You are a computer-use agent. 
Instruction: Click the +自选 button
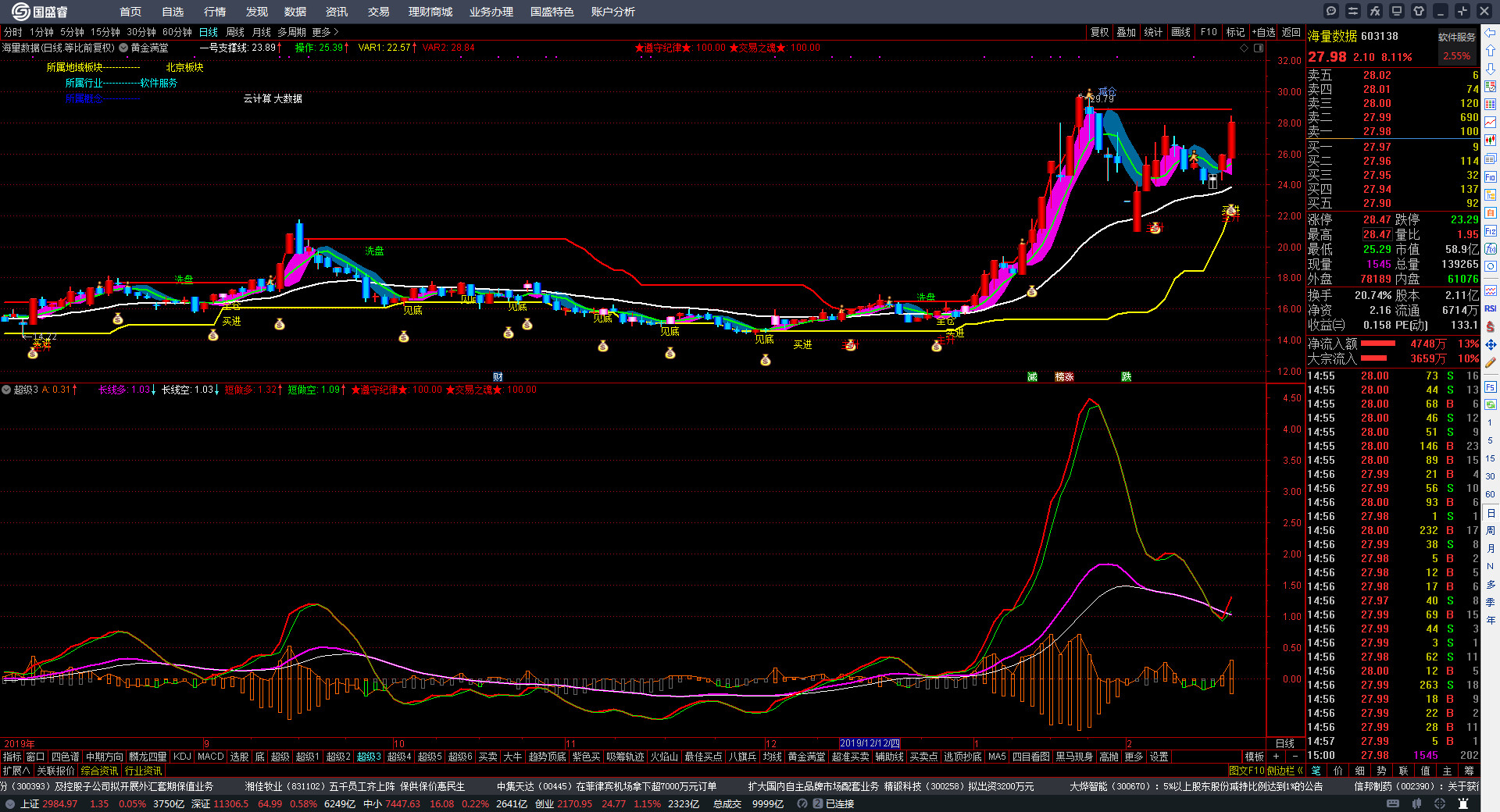pos(1263,32)
